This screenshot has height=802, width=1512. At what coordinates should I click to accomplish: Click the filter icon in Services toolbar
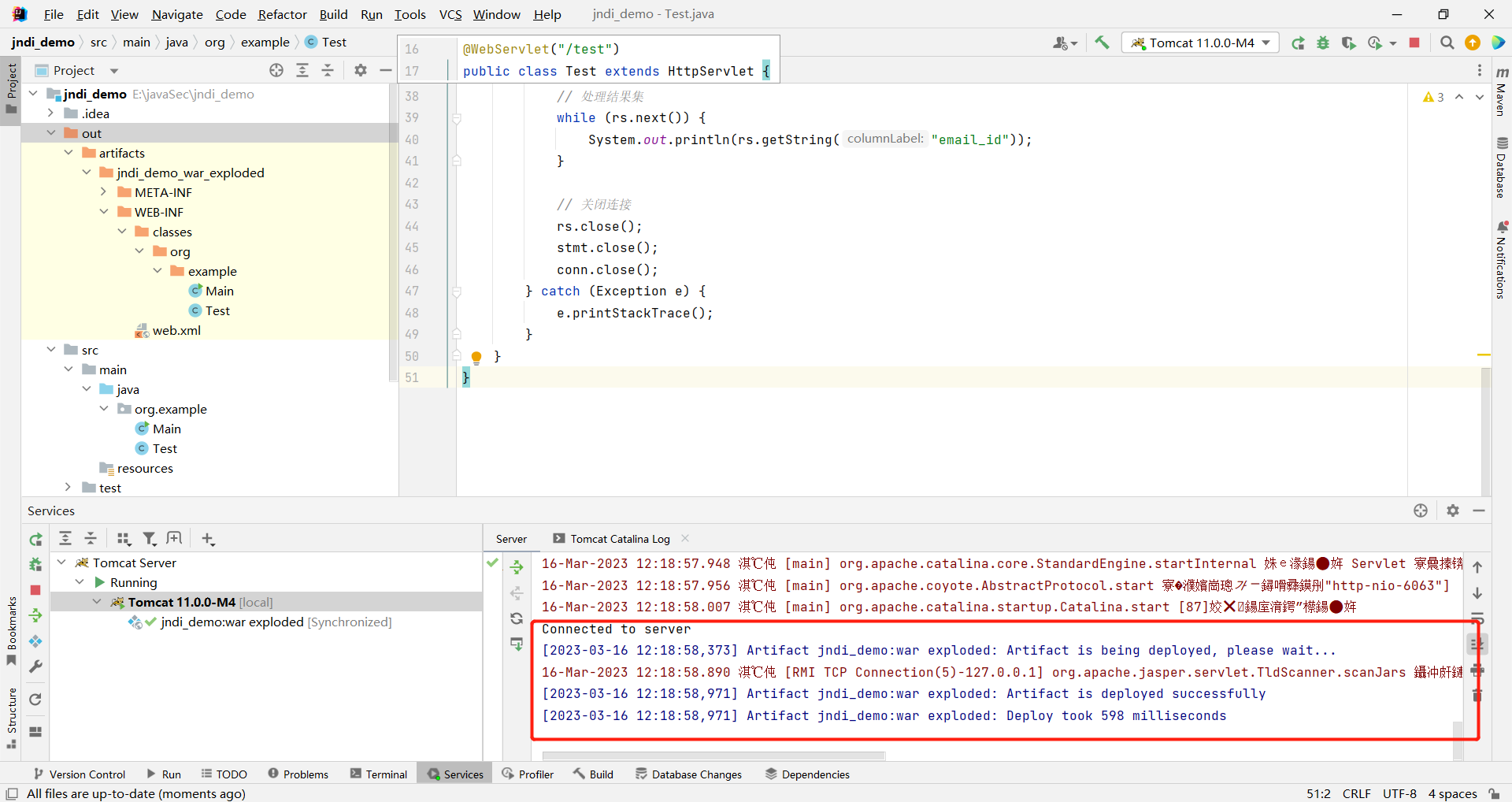[149, 539]
